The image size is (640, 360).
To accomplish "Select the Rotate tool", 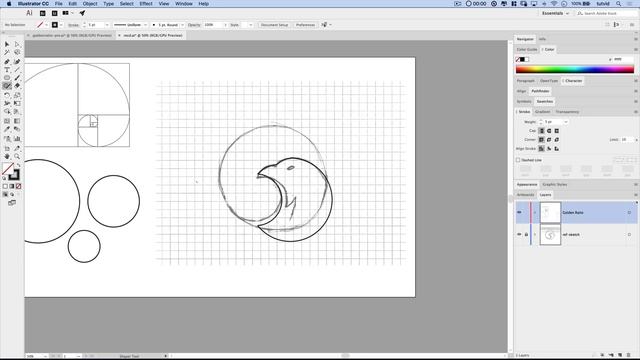I will [7, 95].
